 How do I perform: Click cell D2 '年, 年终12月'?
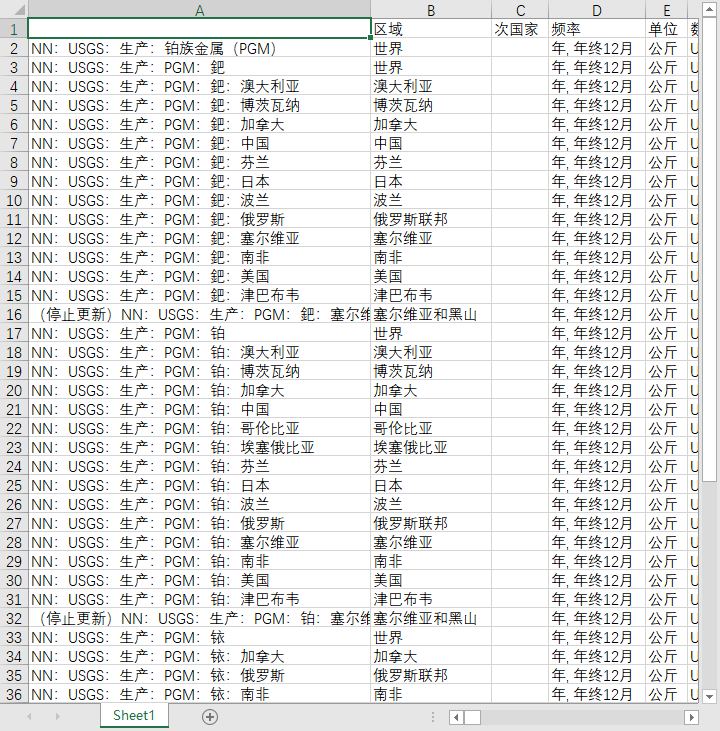point(597,48)
